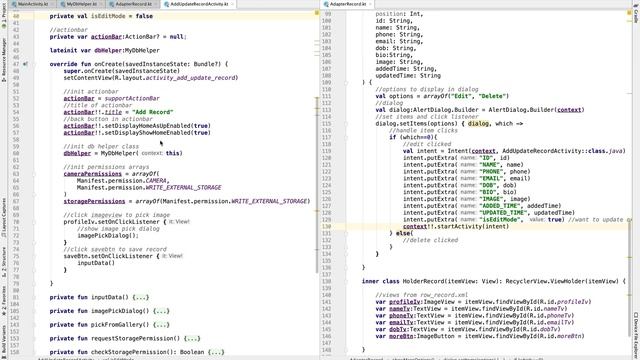Expand the folded checkStoragePermission() function body
The height and width of the screenshot is (360, 640).
coord(216,352)
